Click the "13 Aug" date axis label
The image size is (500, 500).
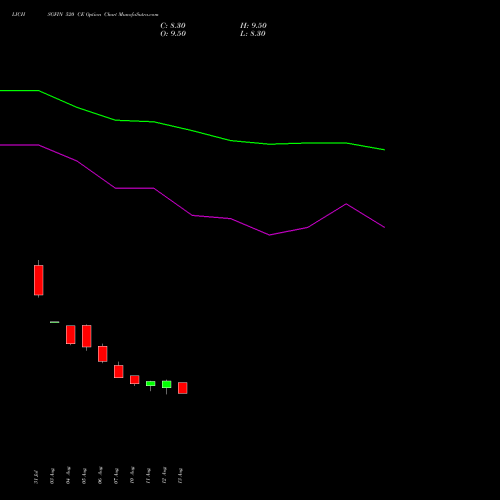pos(180,476)
